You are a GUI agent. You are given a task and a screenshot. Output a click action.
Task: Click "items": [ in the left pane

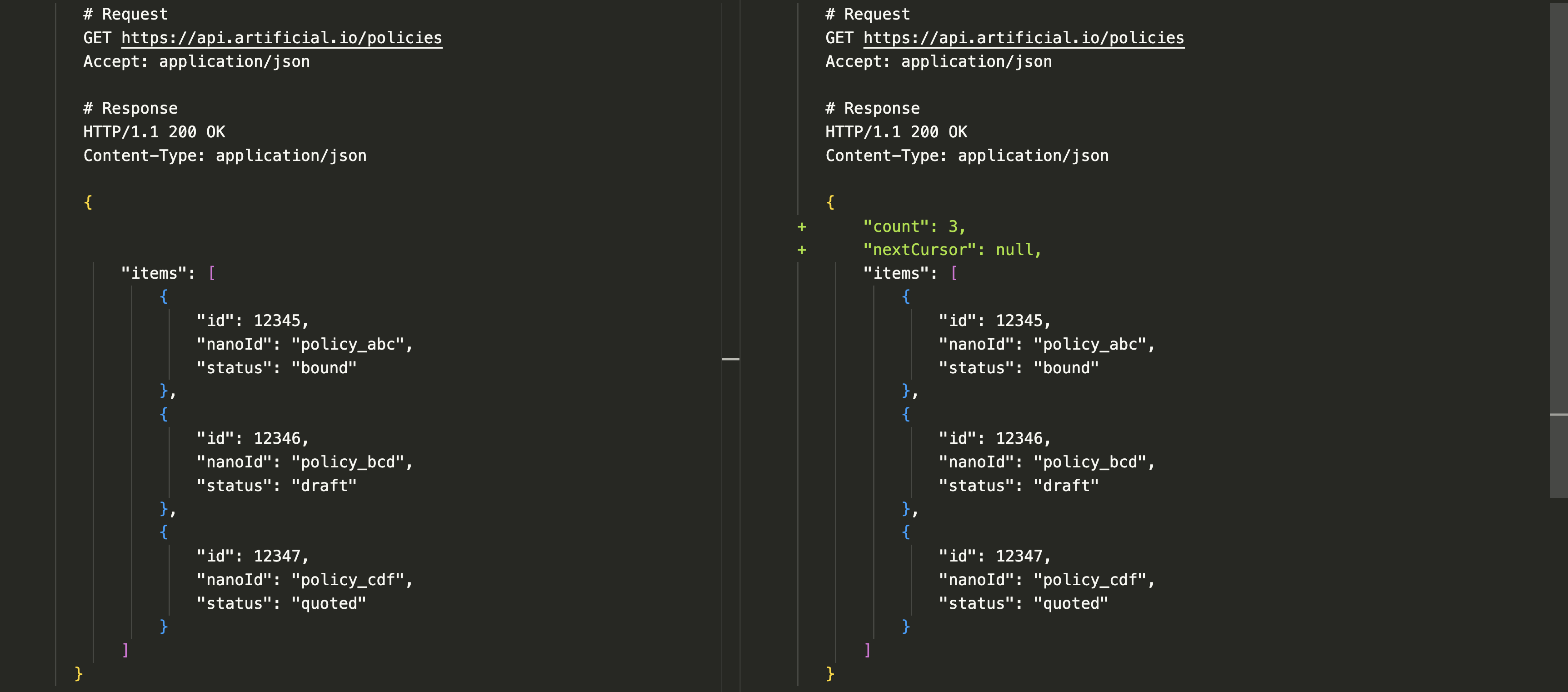click(x=168, y=274)
